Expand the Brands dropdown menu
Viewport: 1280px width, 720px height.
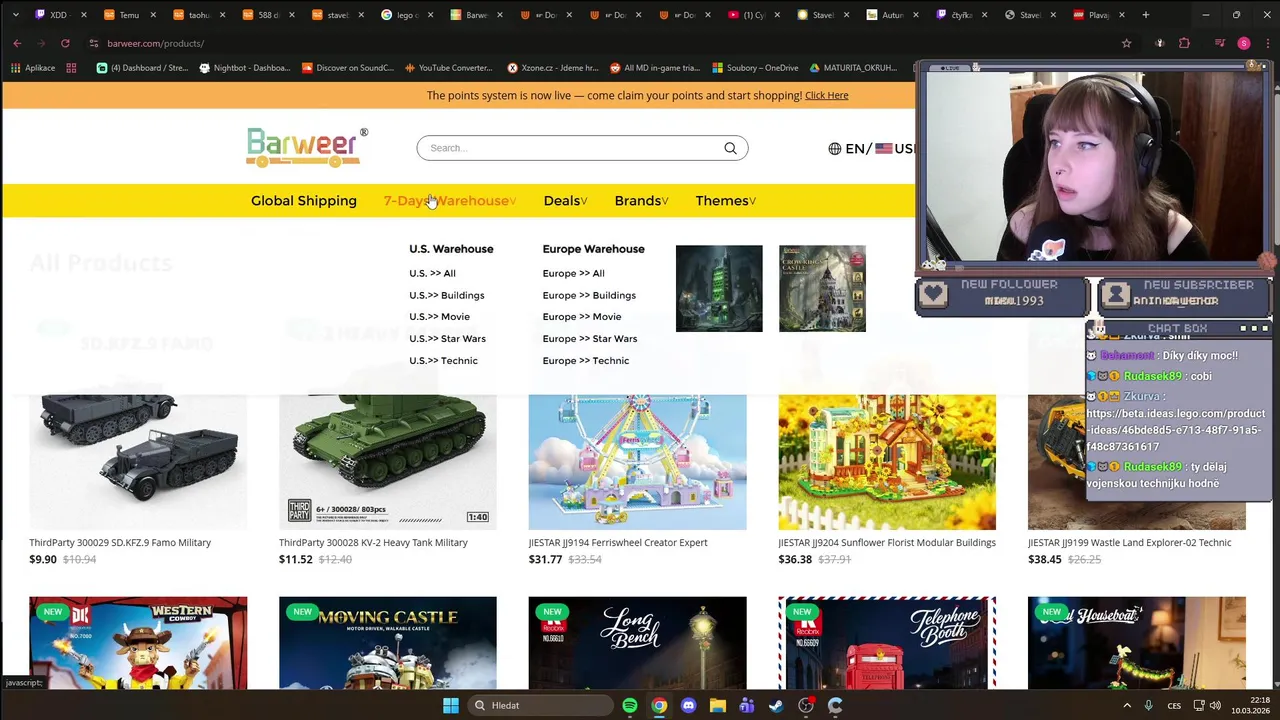point(641,201)
